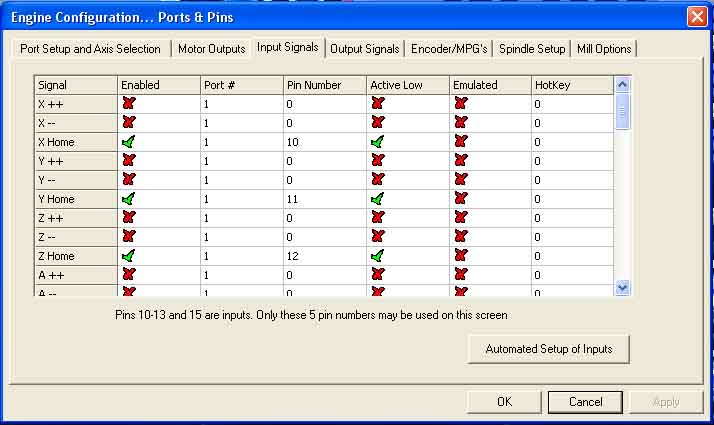The image size is (714, 425).
Task: Click Port # cell for X Home
Action: (x=242, y=142)
